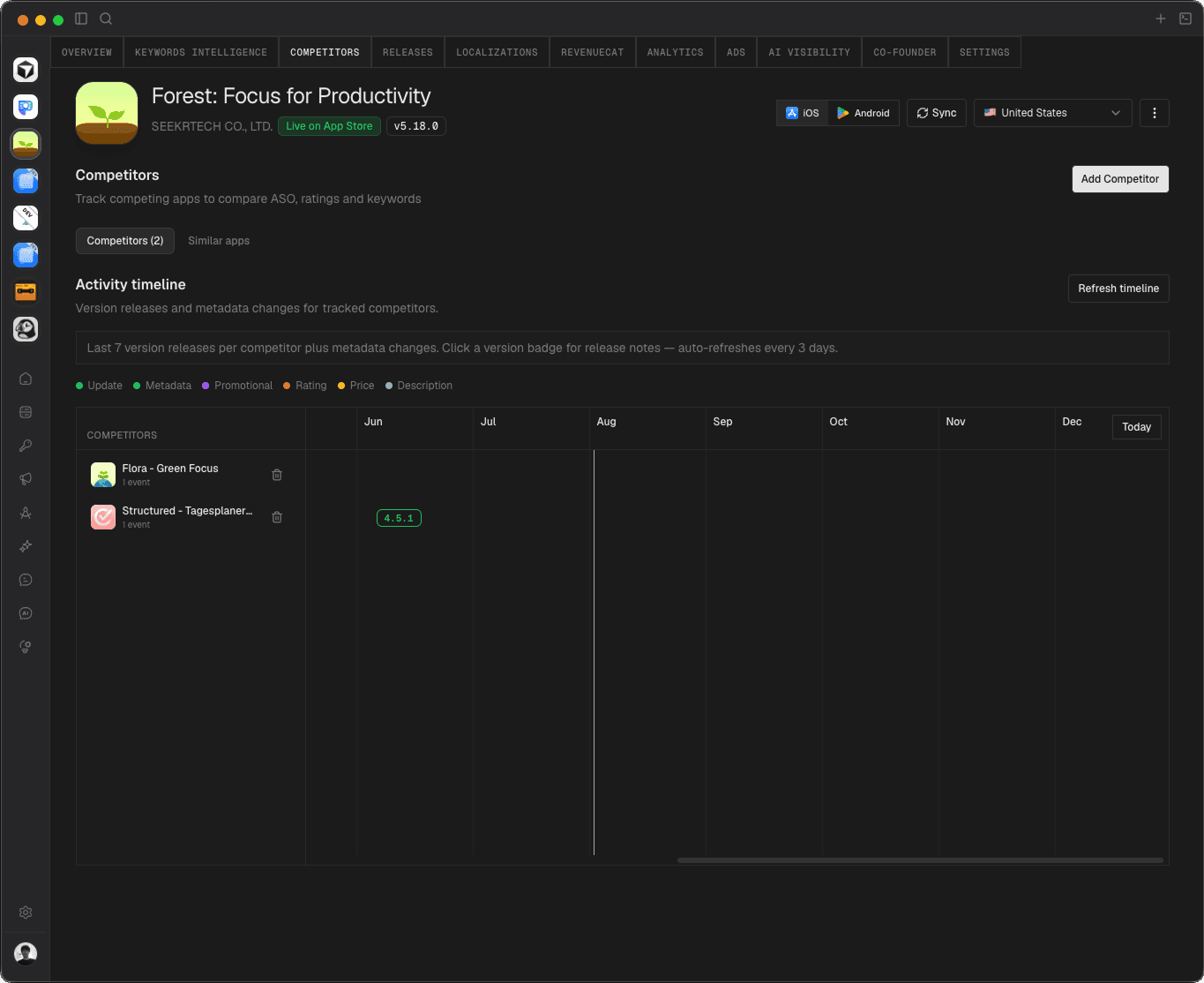Open the puffin bird app in sidebar
The height and width of the screenshot is (983, 1204).
coord(26,328)
